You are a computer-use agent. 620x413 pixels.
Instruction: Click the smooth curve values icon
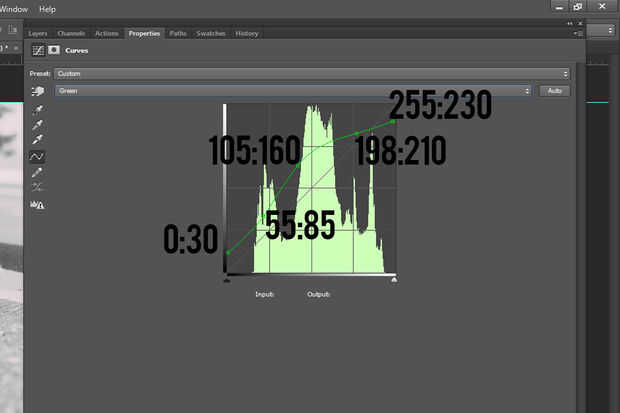click(x=37, y=187)
